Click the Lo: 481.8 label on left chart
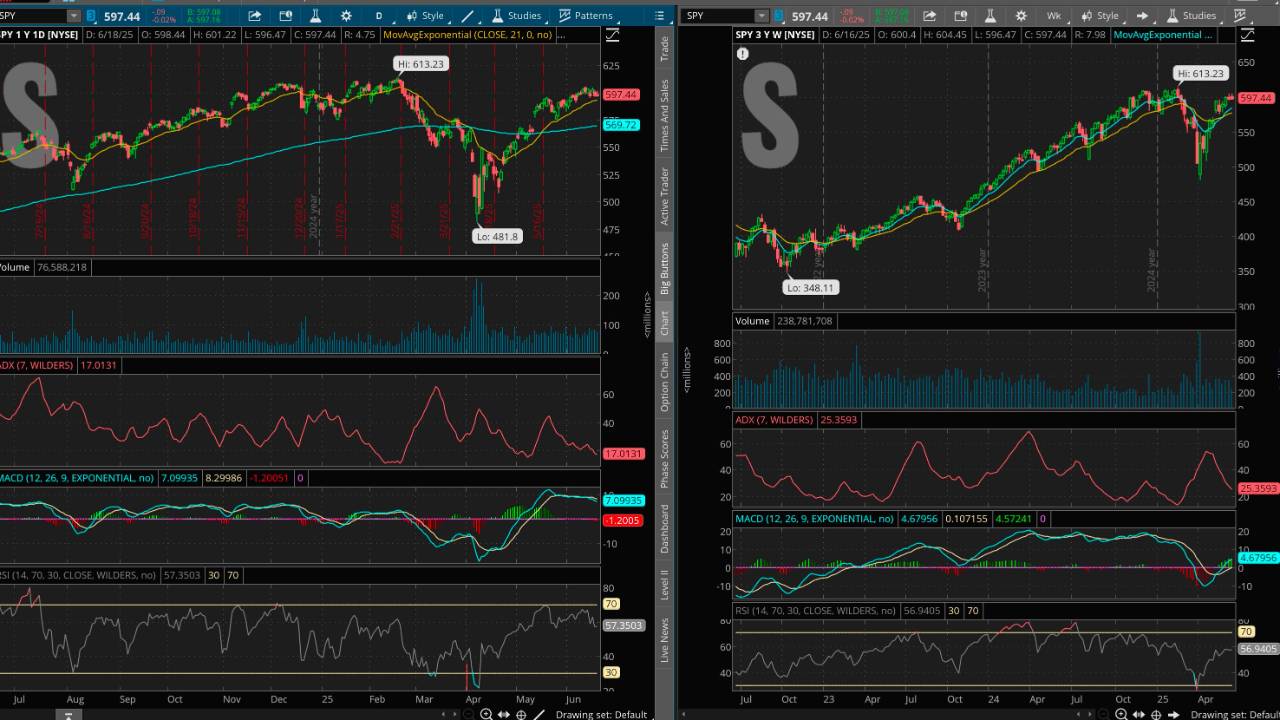This screenshot has width=1280, height=720. 498,237
